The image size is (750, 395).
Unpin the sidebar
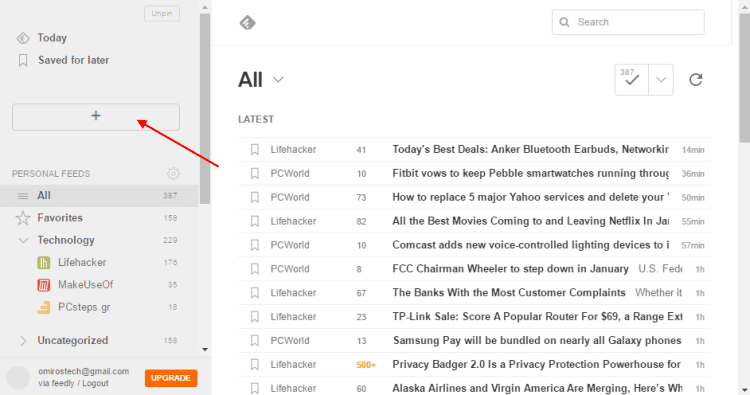[162, 13]
